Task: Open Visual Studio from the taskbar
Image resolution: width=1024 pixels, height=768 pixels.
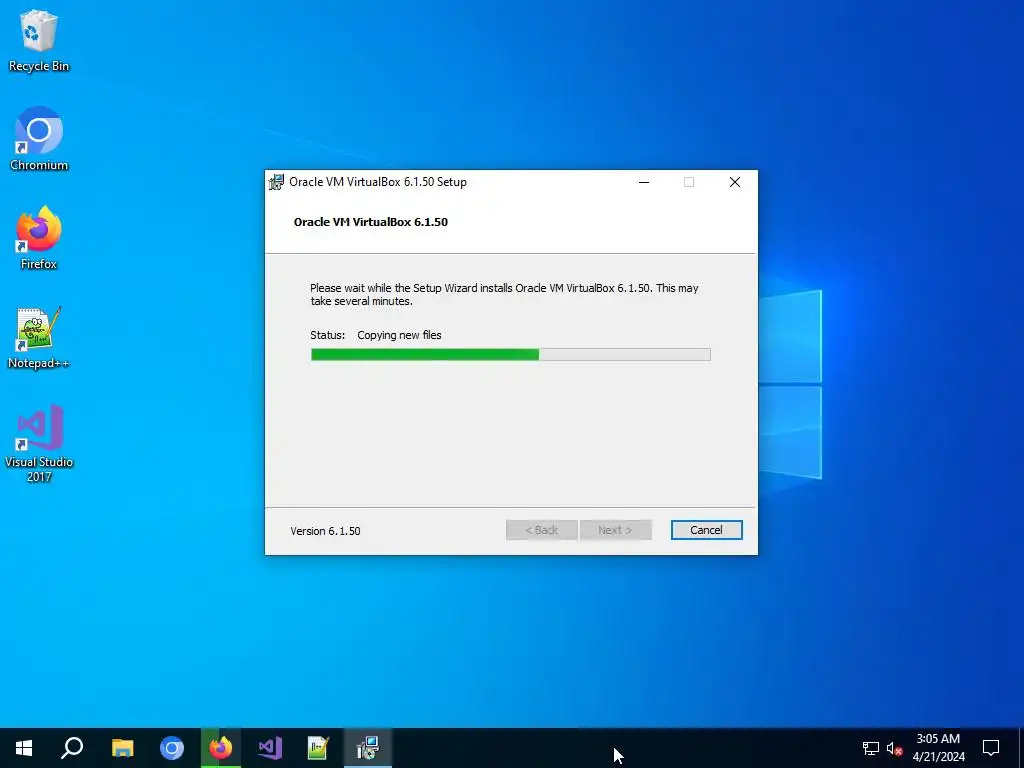Action: tap(270, 748)
